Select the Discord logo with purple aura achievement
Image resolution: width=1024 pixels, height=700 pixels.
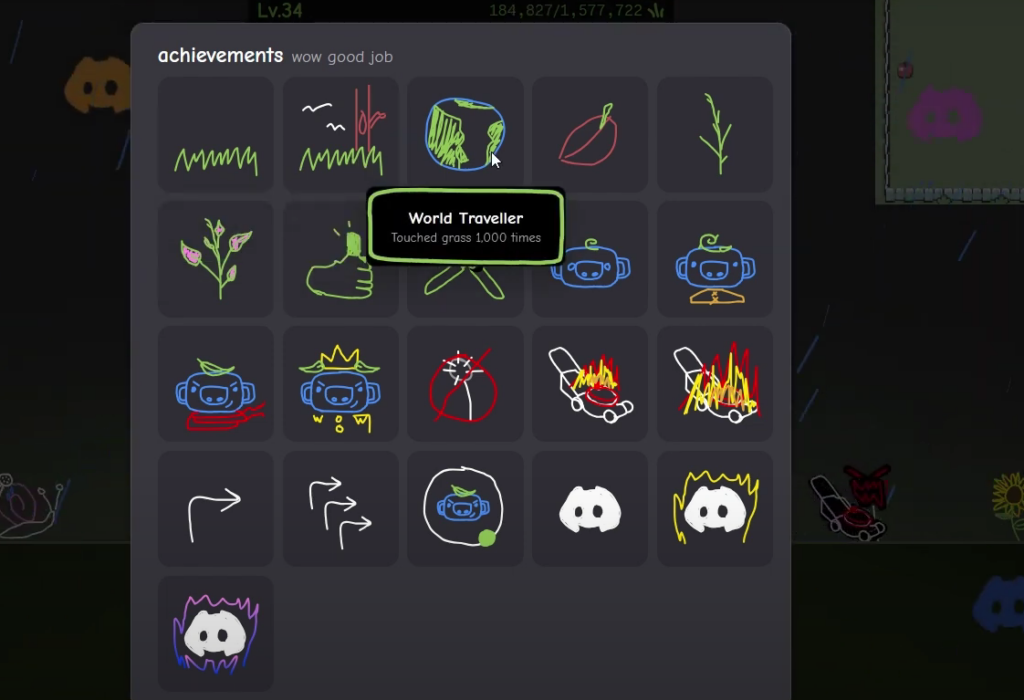(216, 633)
